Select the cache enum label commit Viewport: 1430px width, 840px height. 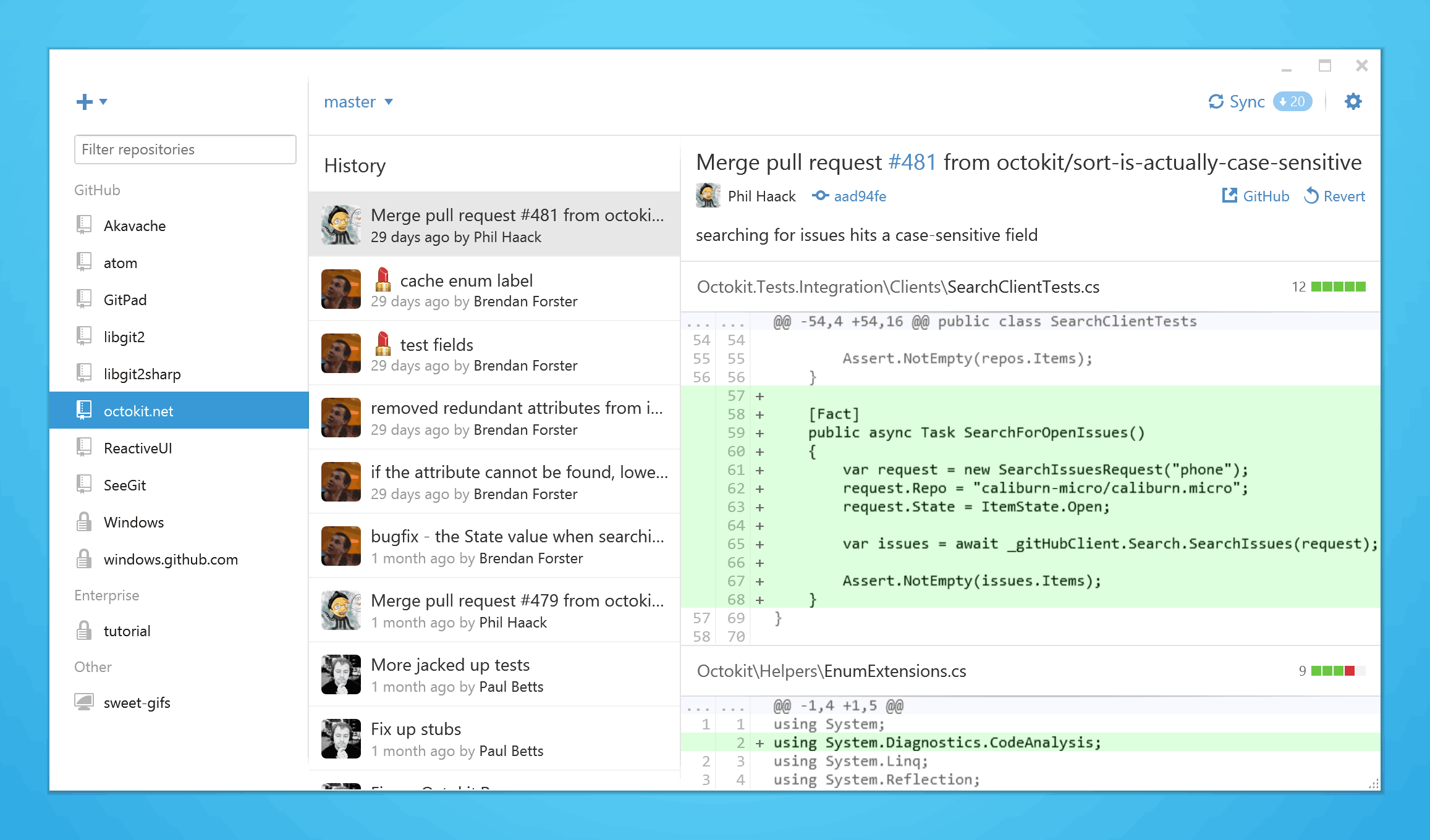[494, 289]
